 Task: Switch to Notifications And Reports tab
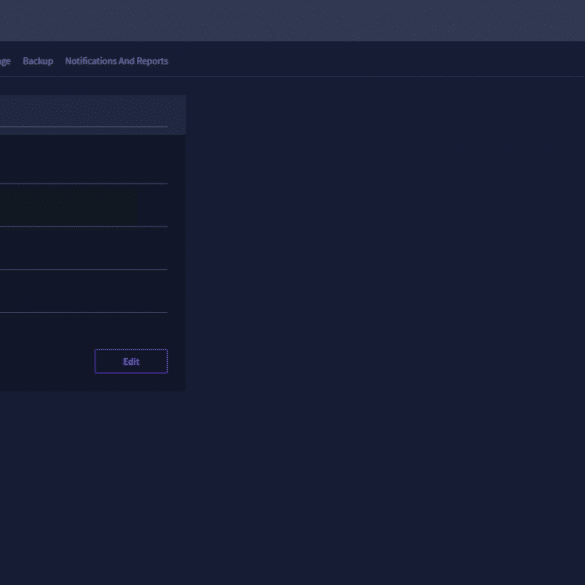pyautogui.click(x=116, y=61)
